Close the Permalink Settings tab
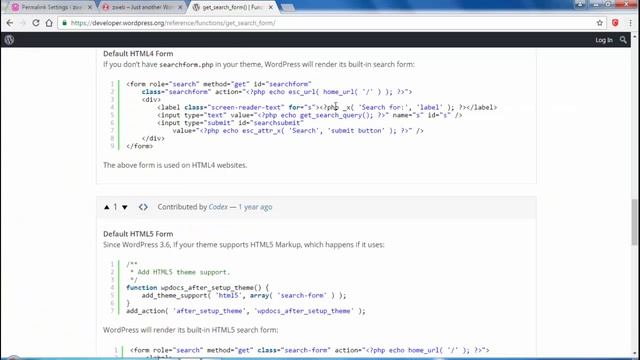Image resolution: width=640 pixels, height=360 pixels. pos(90,7)
